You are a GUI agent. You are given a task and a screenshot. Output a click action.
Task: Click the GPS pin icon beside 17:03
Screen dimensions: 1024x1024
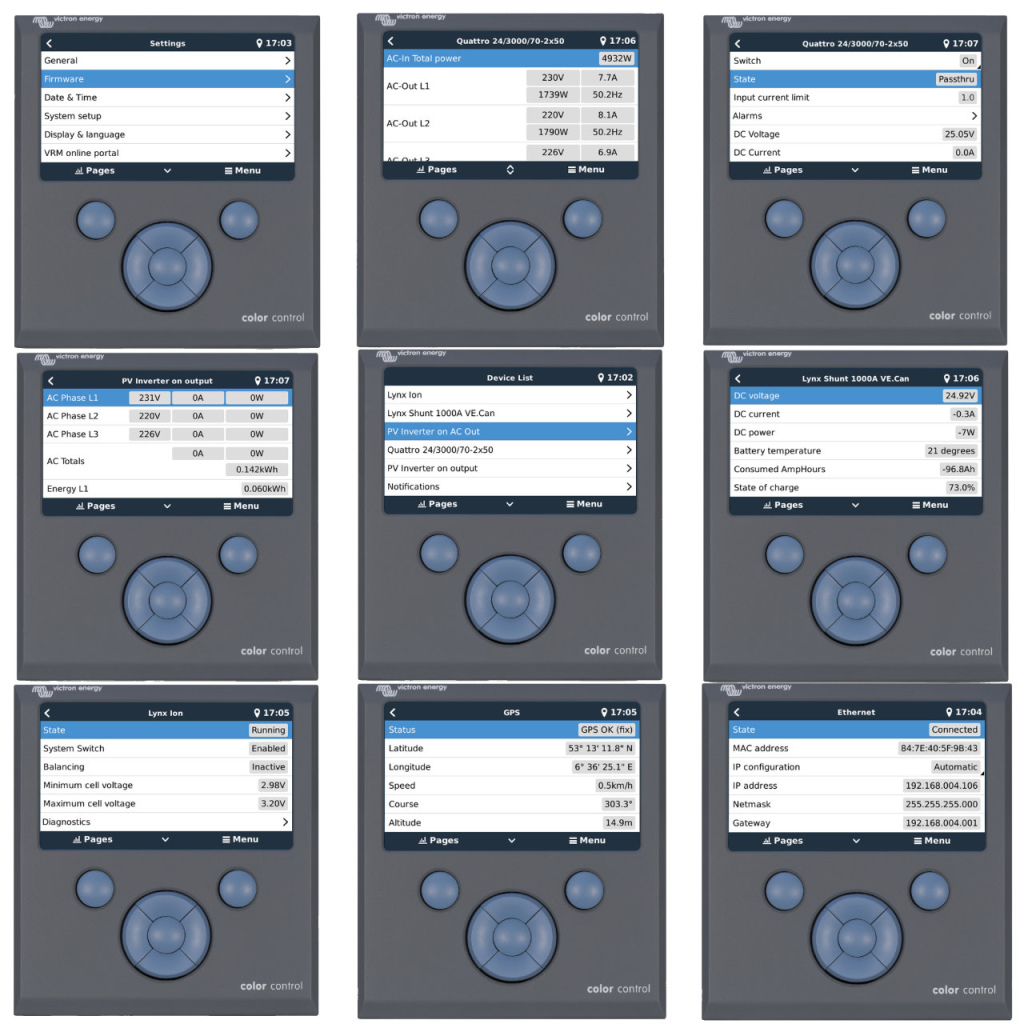coord(260,42)
